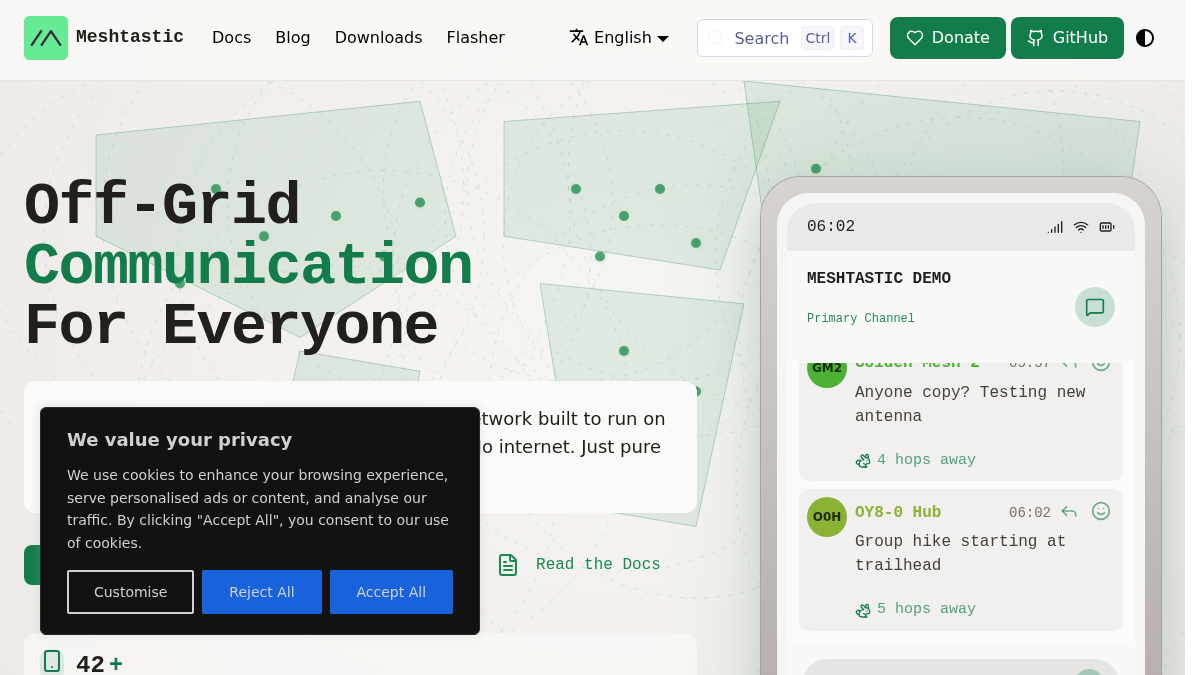This screenshot has height=675, width=1200.
Task: Open the Flasher link
Action: (475, 38)
